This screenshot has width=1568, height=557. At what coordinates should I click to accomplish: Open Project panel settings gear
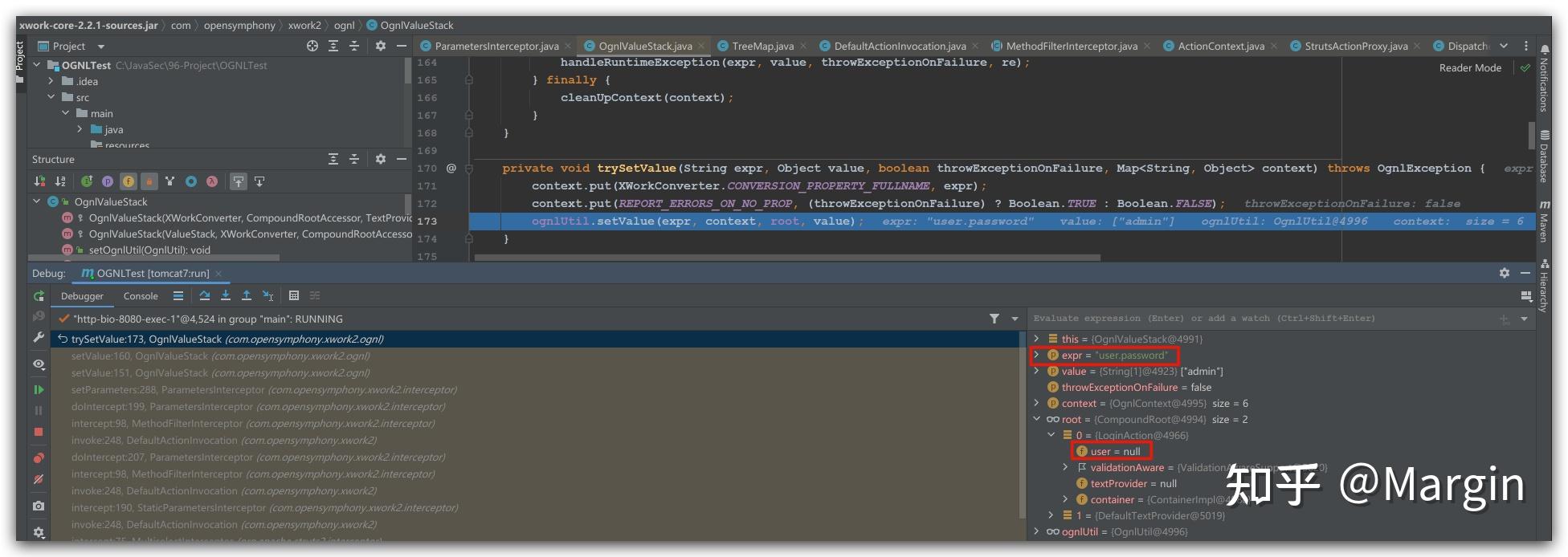pos(381,47)
